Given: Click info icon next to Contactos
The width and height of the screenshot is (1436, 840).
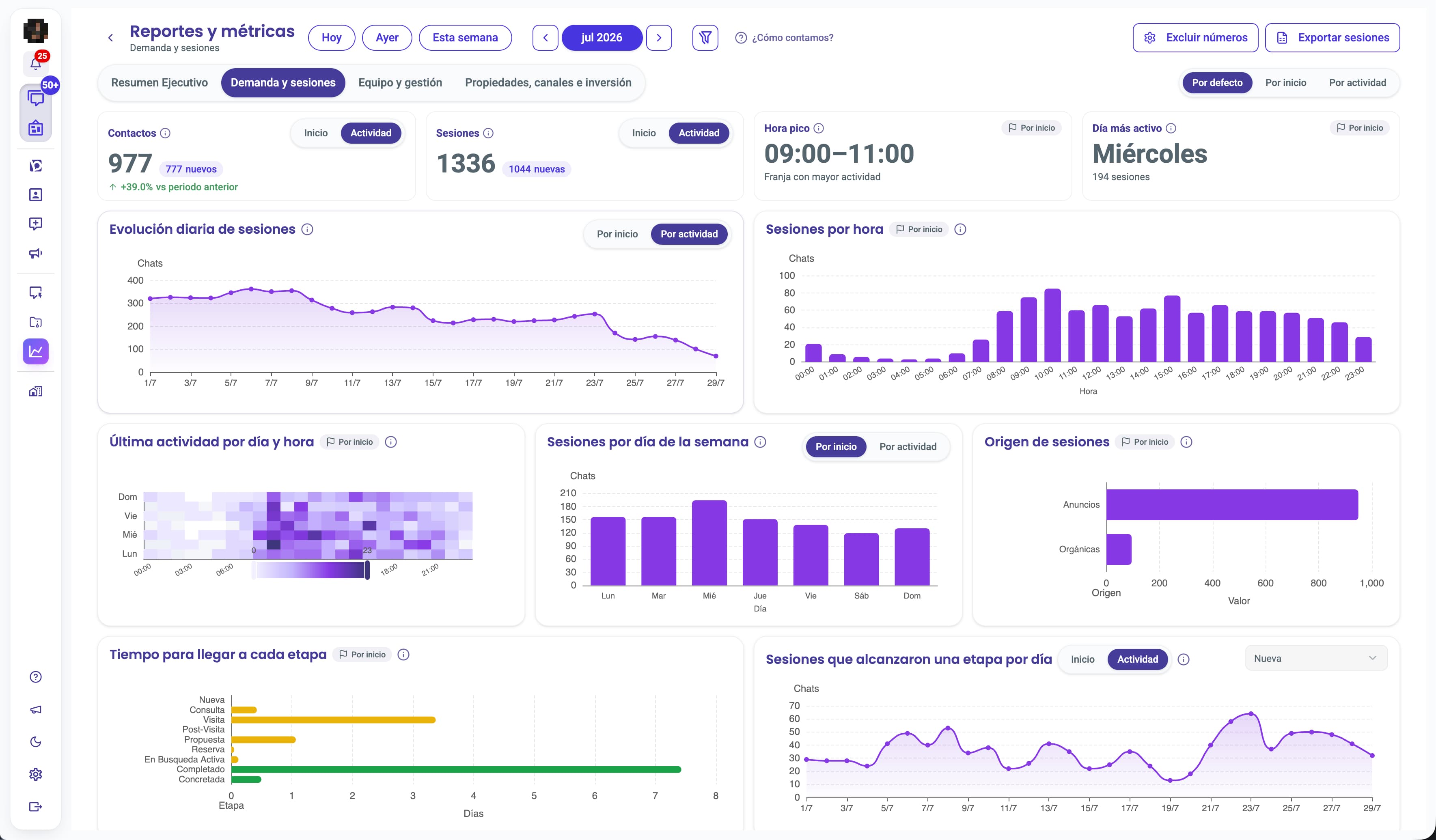Looking at the screenshot, I should click(x=165, y=133).
